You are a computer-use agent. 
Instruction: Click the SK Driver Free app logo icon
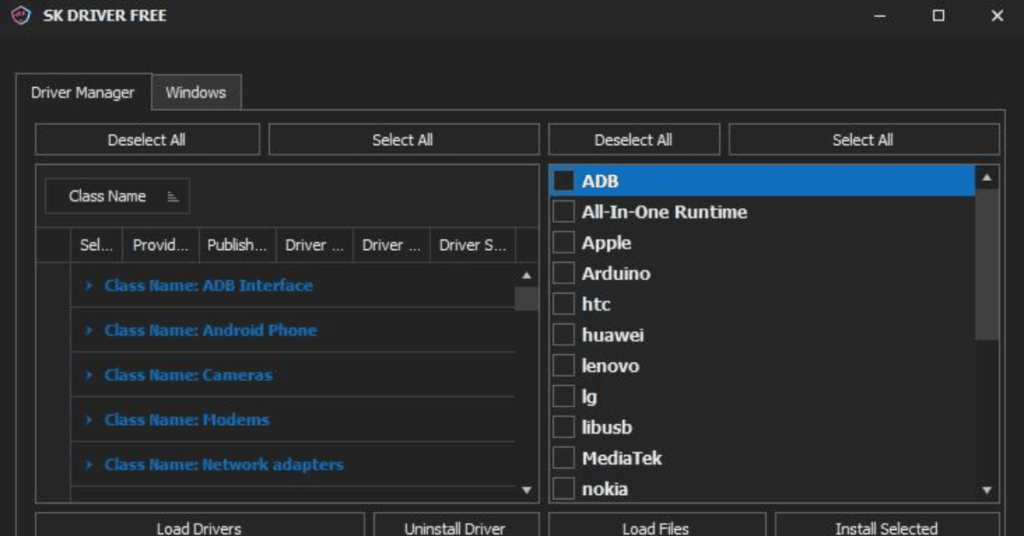21,15
